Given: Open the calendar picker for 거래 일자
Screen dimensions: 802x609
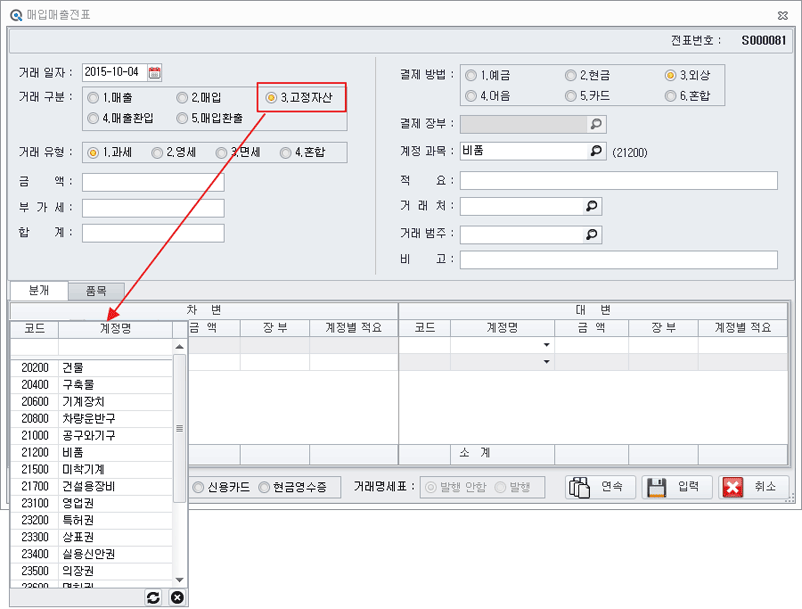Looking at the screenshot, I should tap(154, 72).
